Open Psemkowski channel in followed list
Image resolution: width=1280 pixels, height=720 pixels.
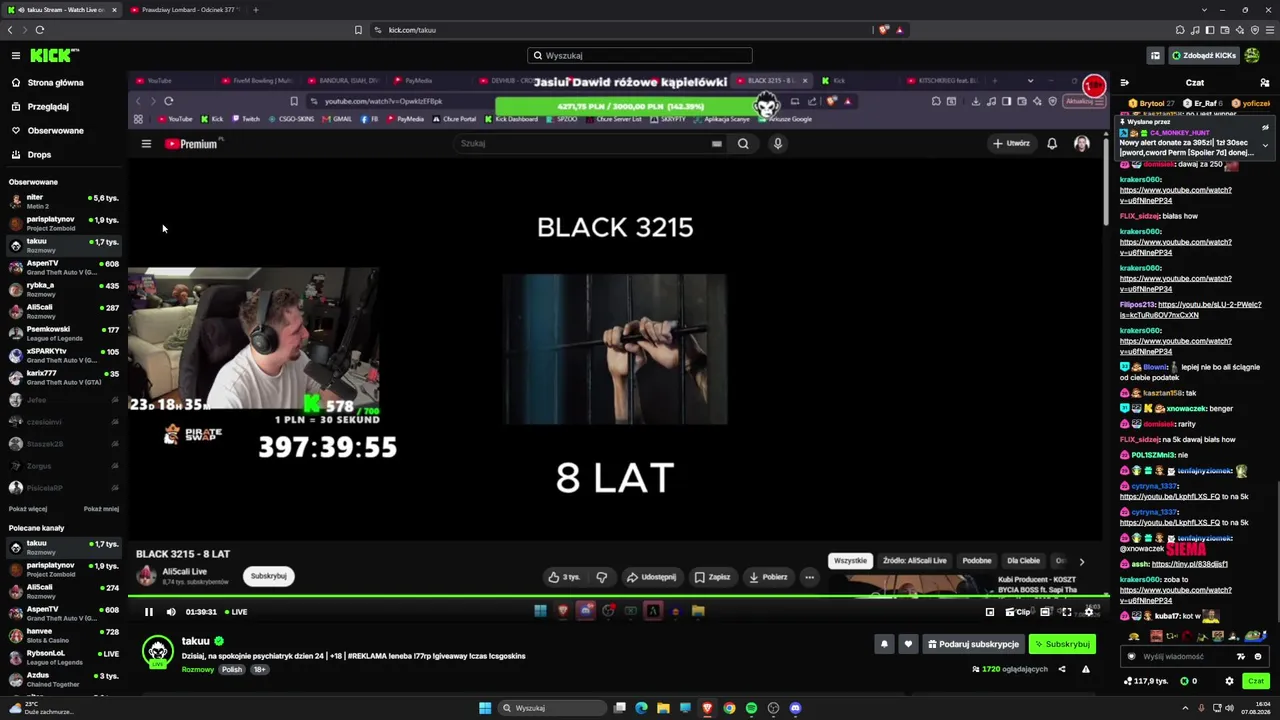coord(64,334)
